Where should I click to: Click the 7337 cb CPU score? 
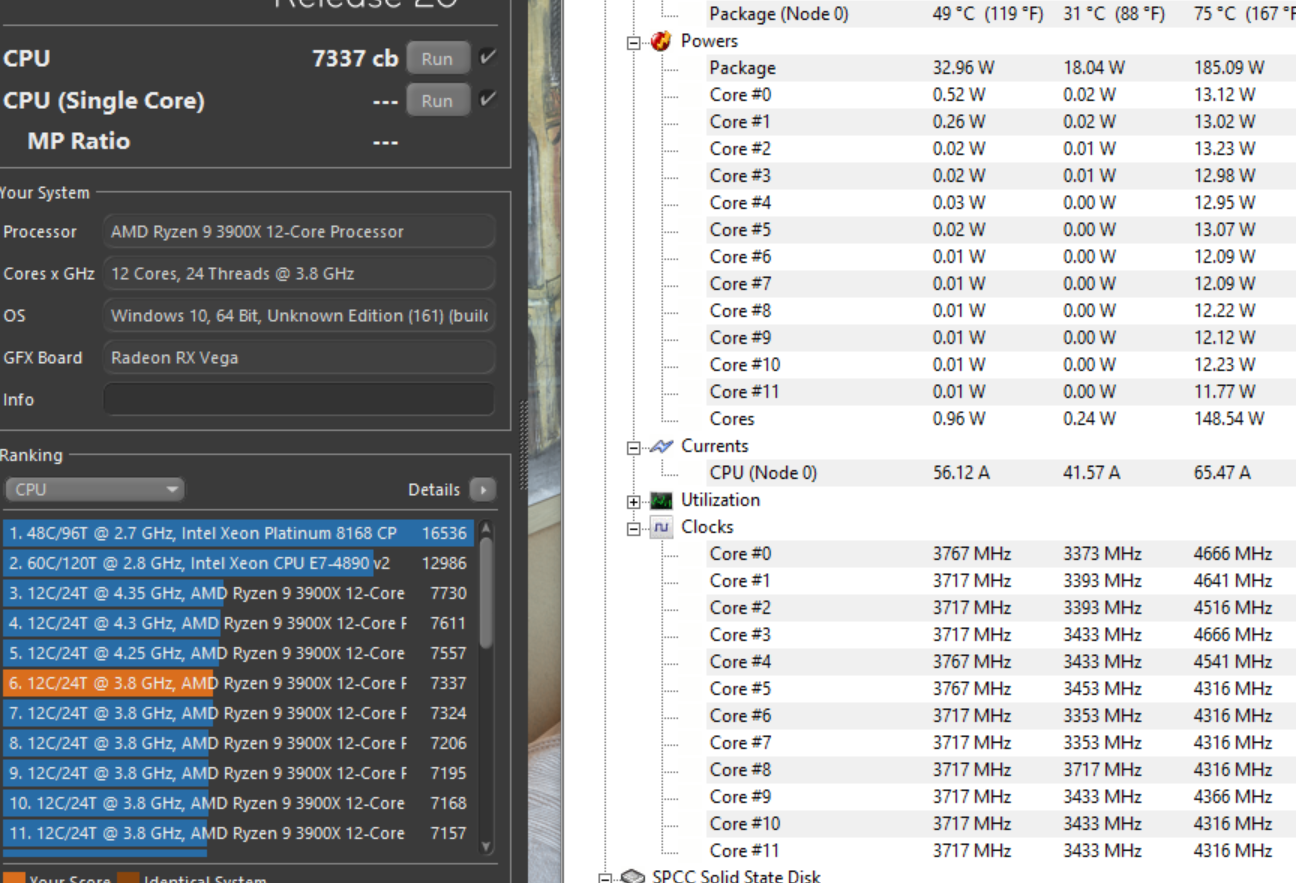click(355, 58)
